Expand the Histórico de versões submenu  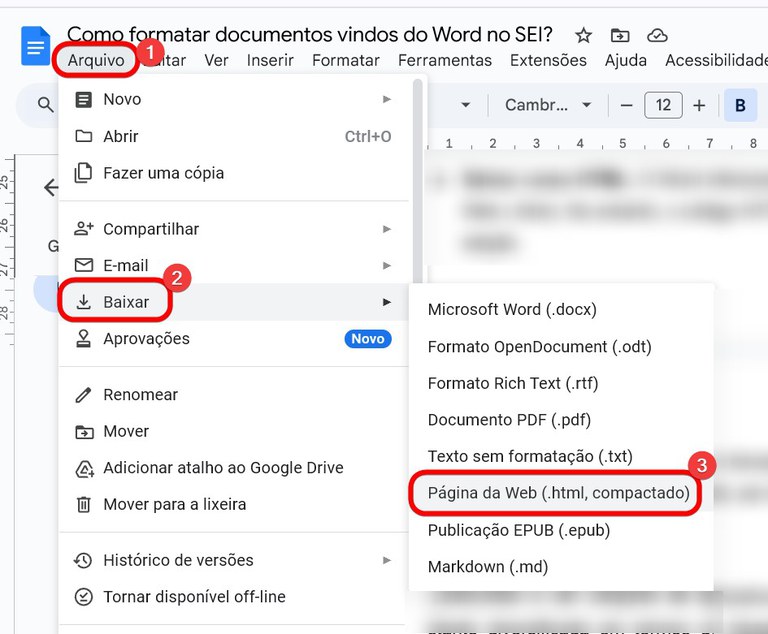(x=386, y=560)
